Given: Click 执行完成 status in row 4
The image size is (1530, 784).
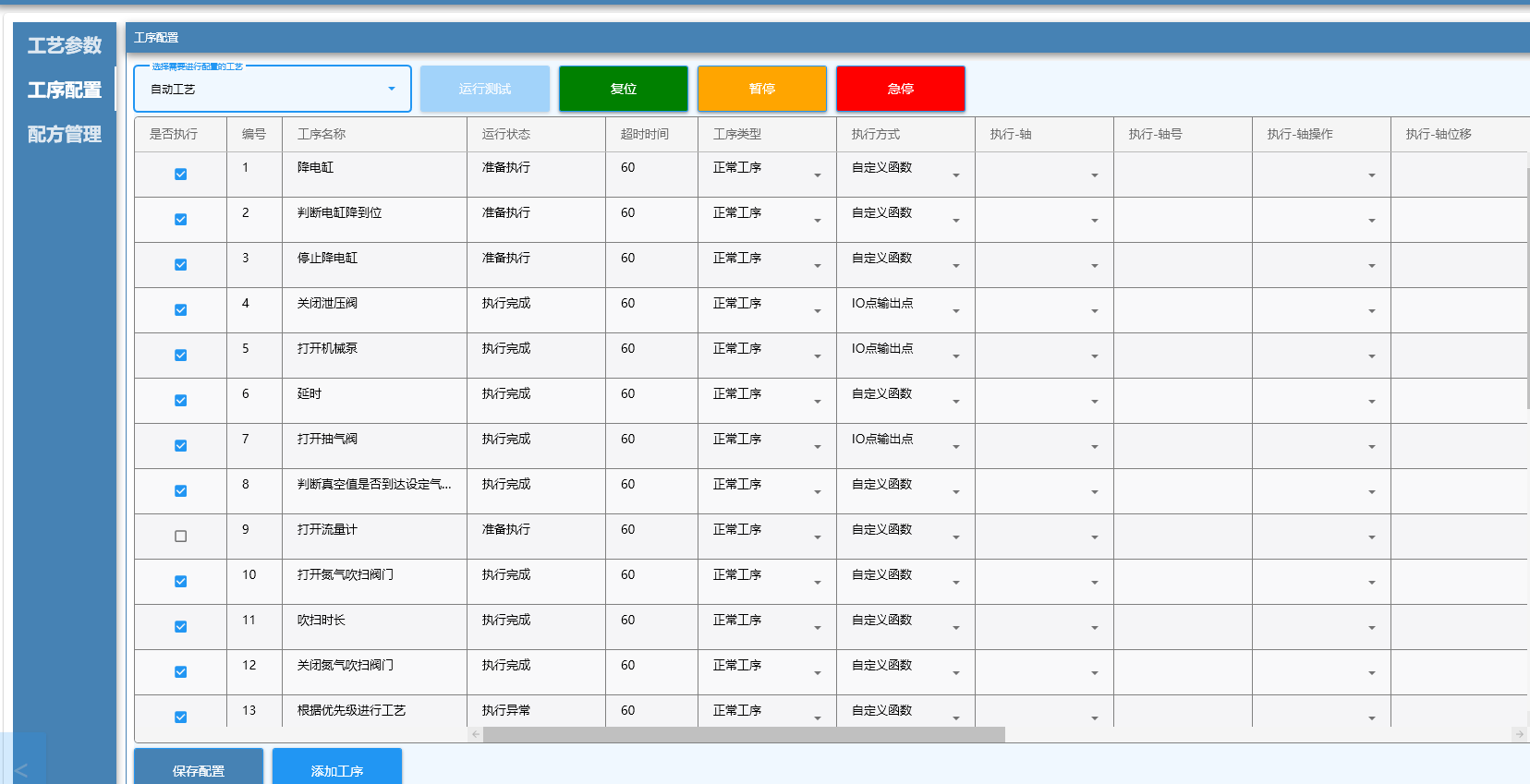Looking at the screenshot, I should tap(506, 303).
